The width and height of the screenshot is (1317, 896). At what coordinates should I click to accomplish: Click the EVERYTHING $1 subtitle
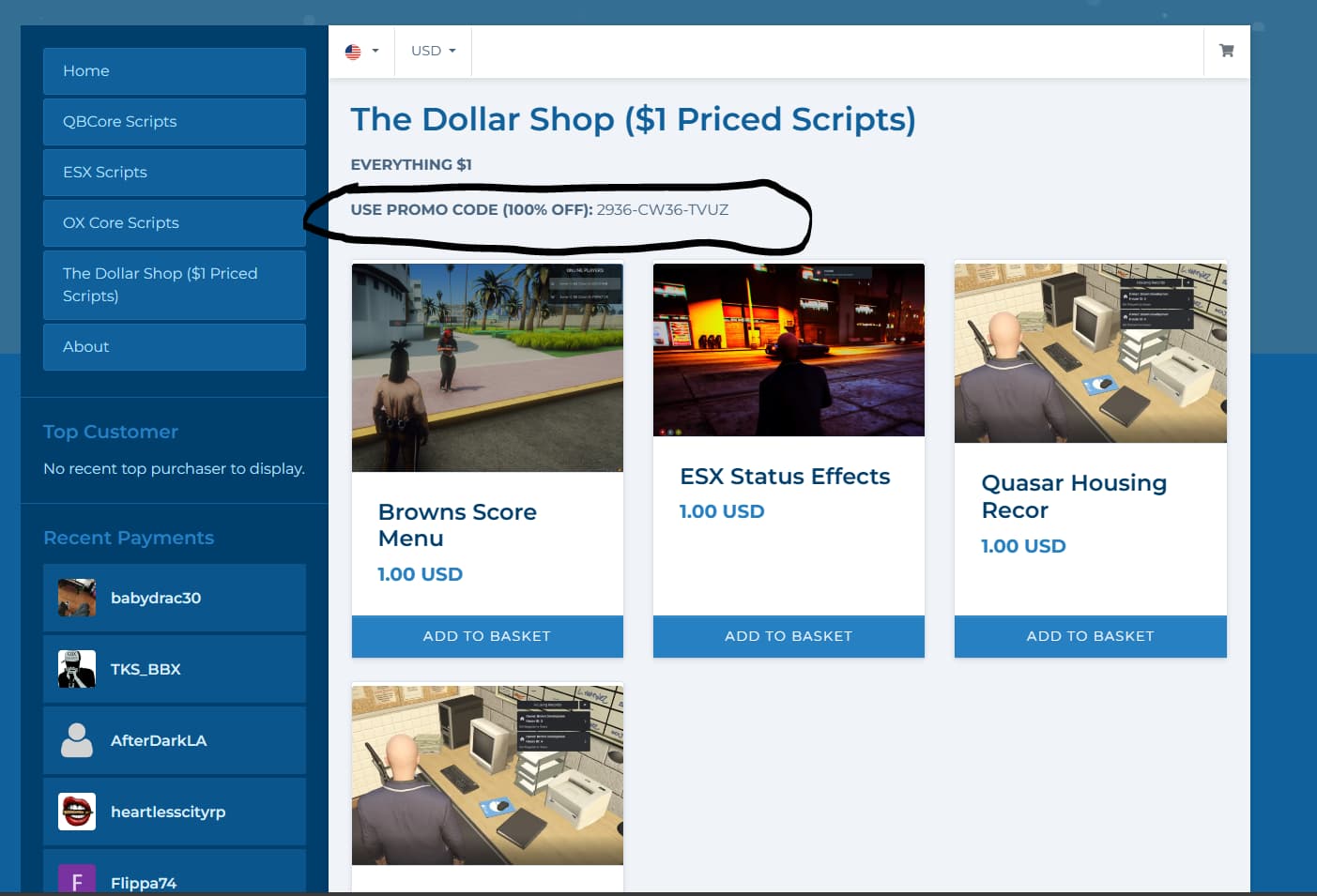[x=411, y=165]
